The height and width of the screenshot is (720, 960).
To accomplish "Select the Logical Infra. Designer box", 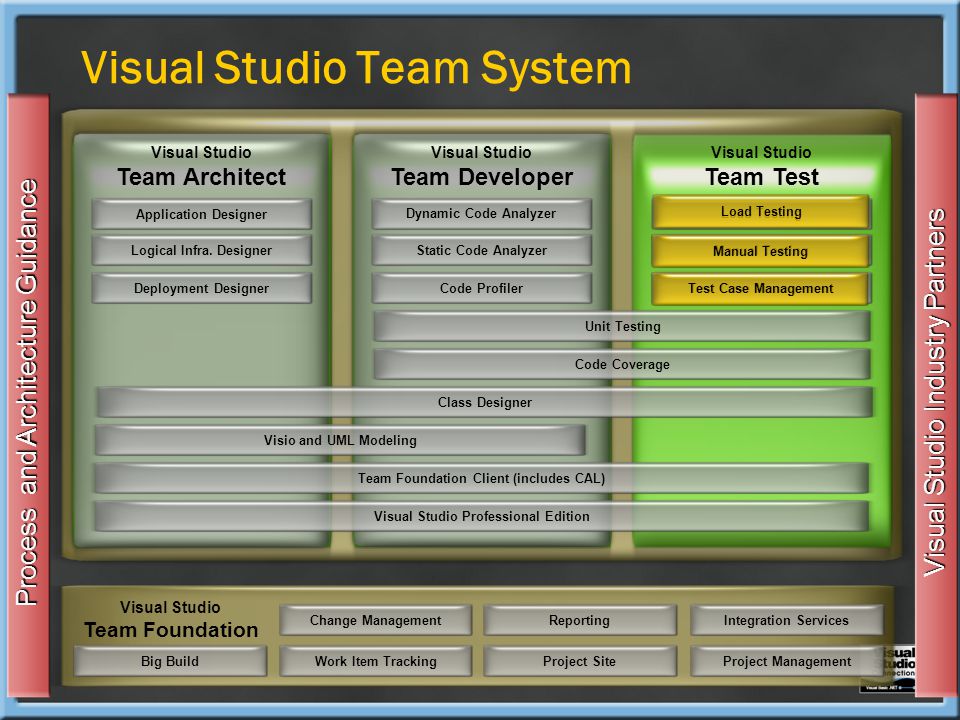I will click(x=201, y=250).
